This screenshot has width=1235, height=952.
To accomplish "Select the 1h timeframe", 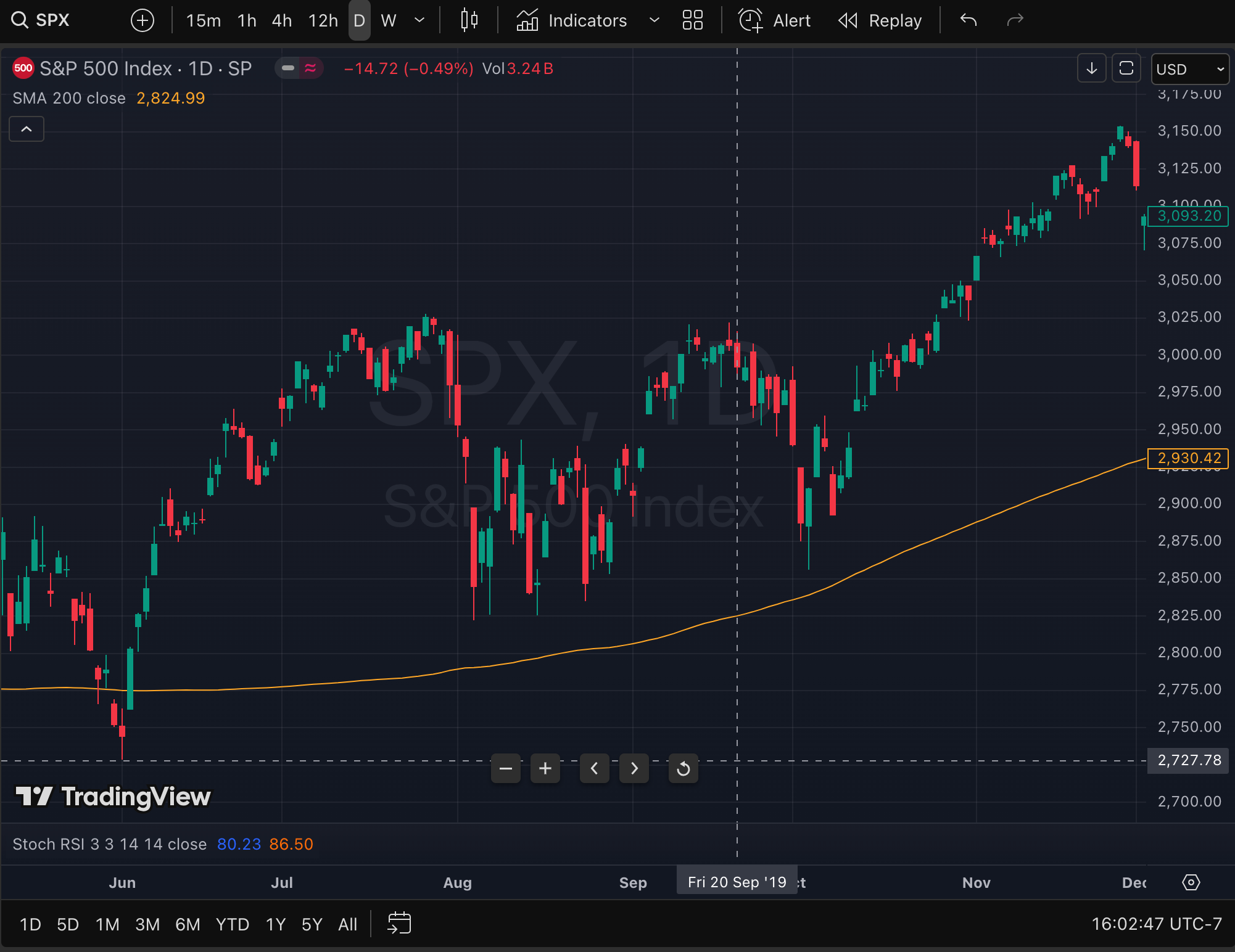I will pyautogui.click(x=247, y=20).
